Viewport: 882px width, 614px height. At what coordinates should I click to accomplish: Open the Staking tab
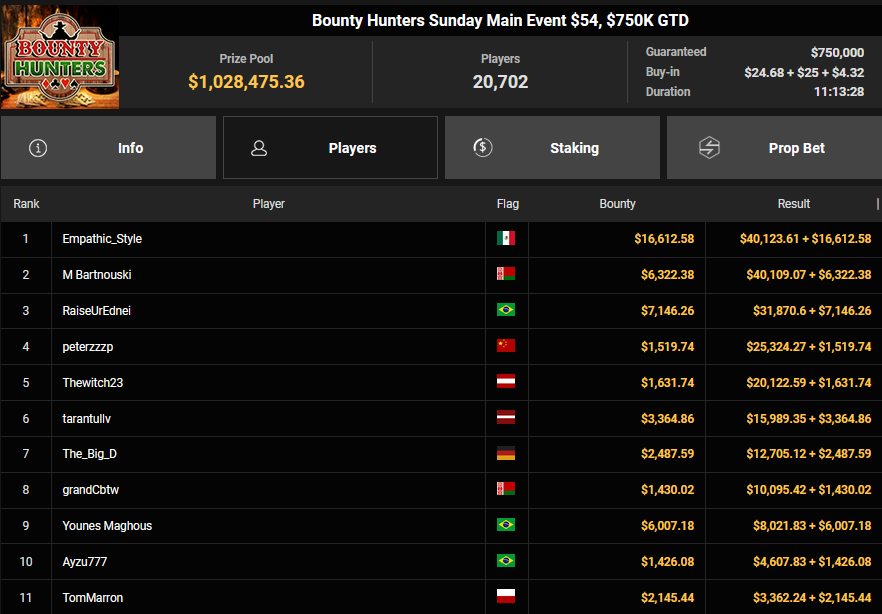click(x=552, y=148)
